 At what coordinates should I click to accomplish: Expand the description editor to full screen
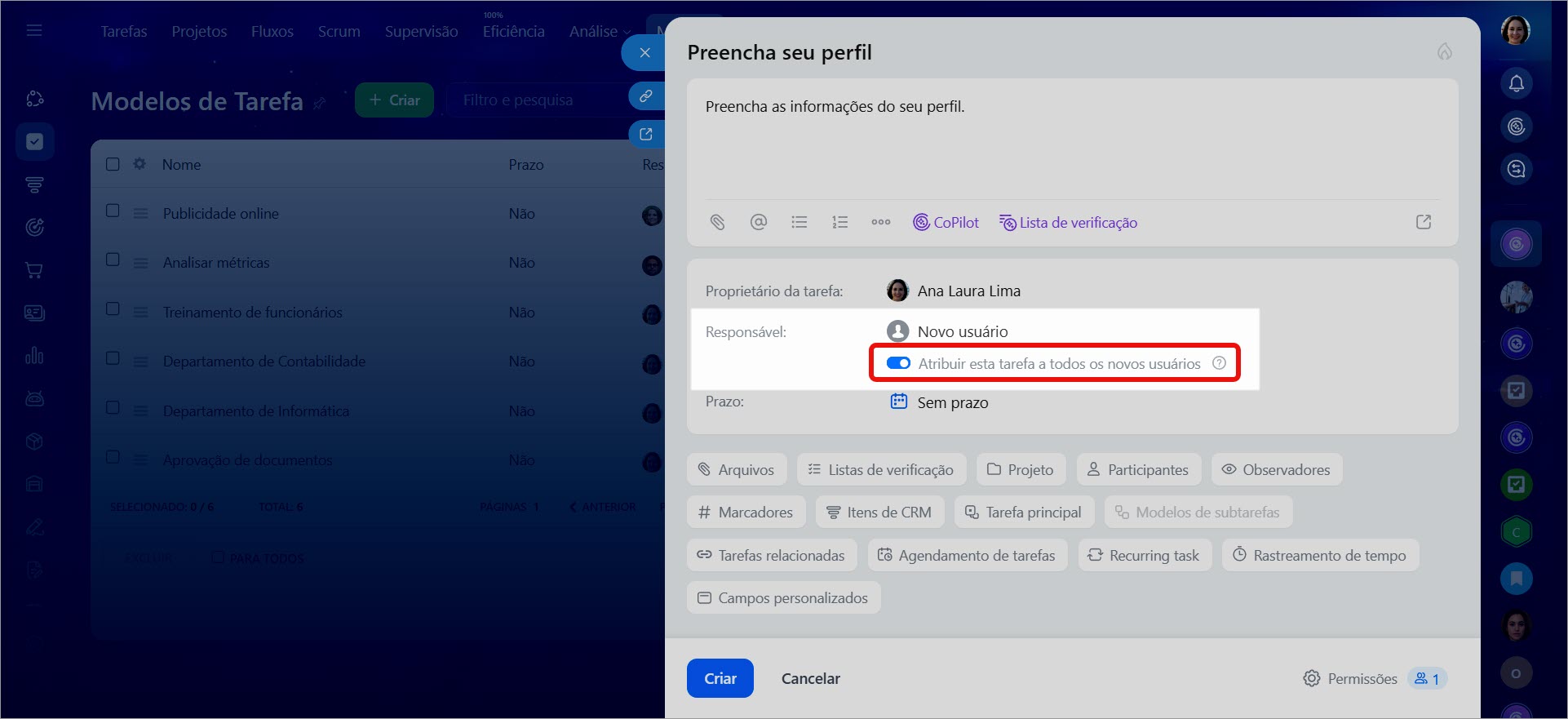tap(1424, 222)
